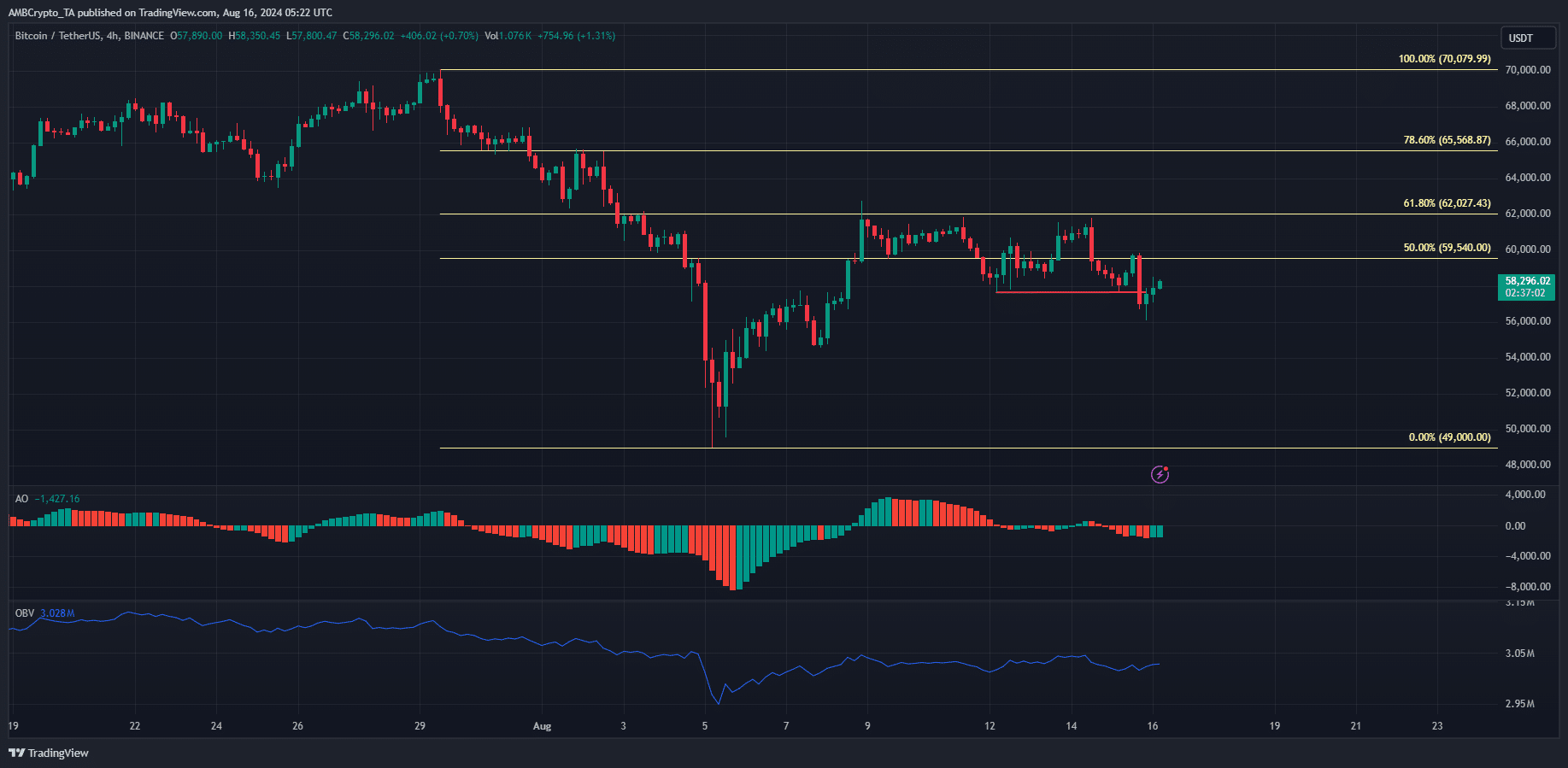Click 66,000.00 on the price axis
This screenshot has width=1568, height=768.
(1528, 142)
